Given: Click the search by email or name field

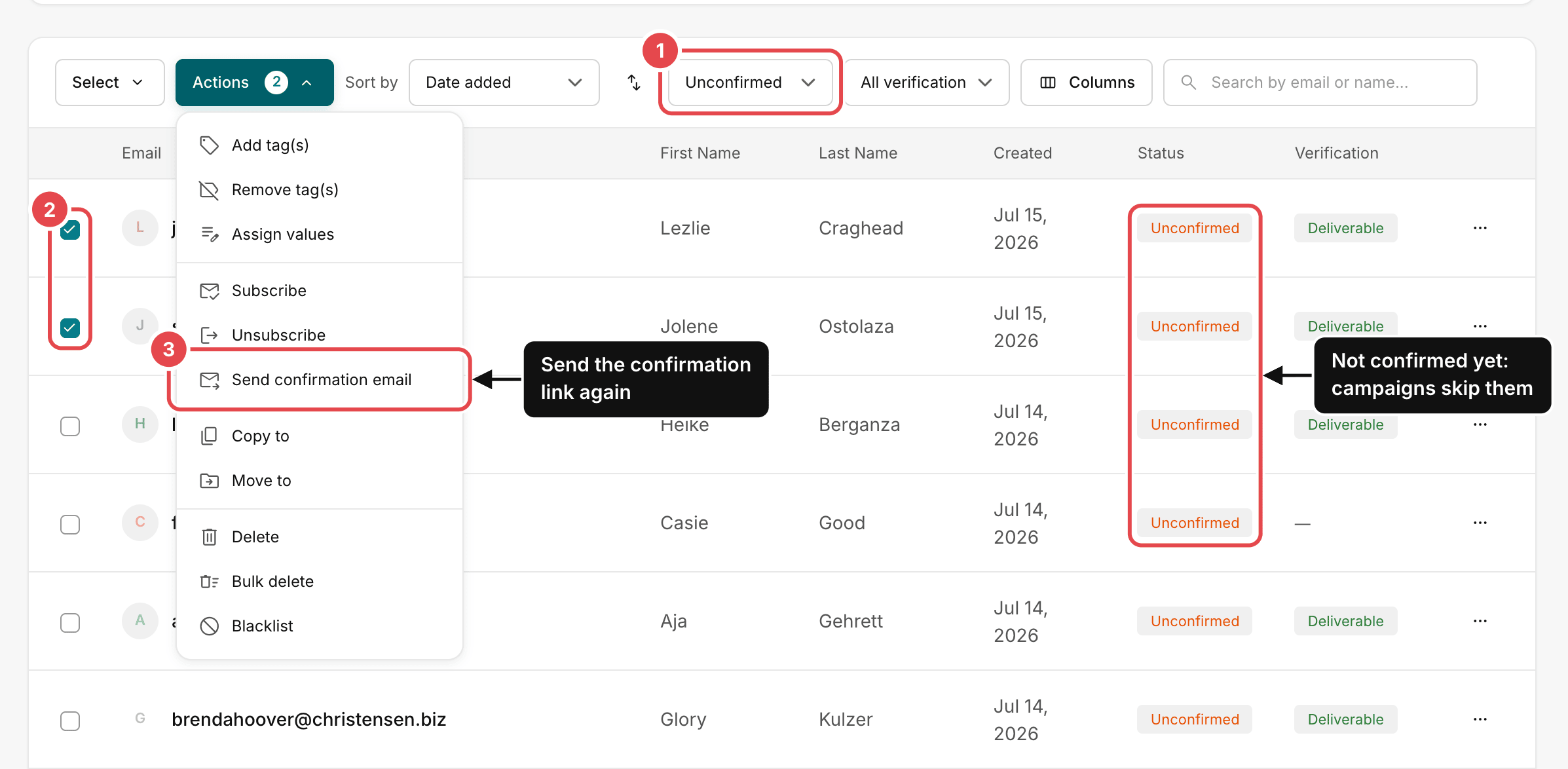Looking at the screenshot, I should coord(1320,83).
